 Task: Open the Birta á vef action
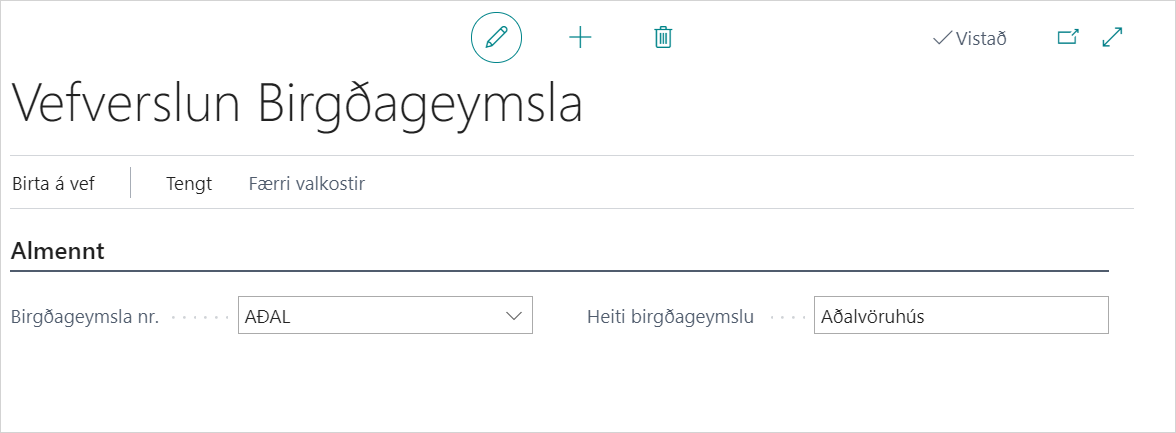click(x=53, y=184)
